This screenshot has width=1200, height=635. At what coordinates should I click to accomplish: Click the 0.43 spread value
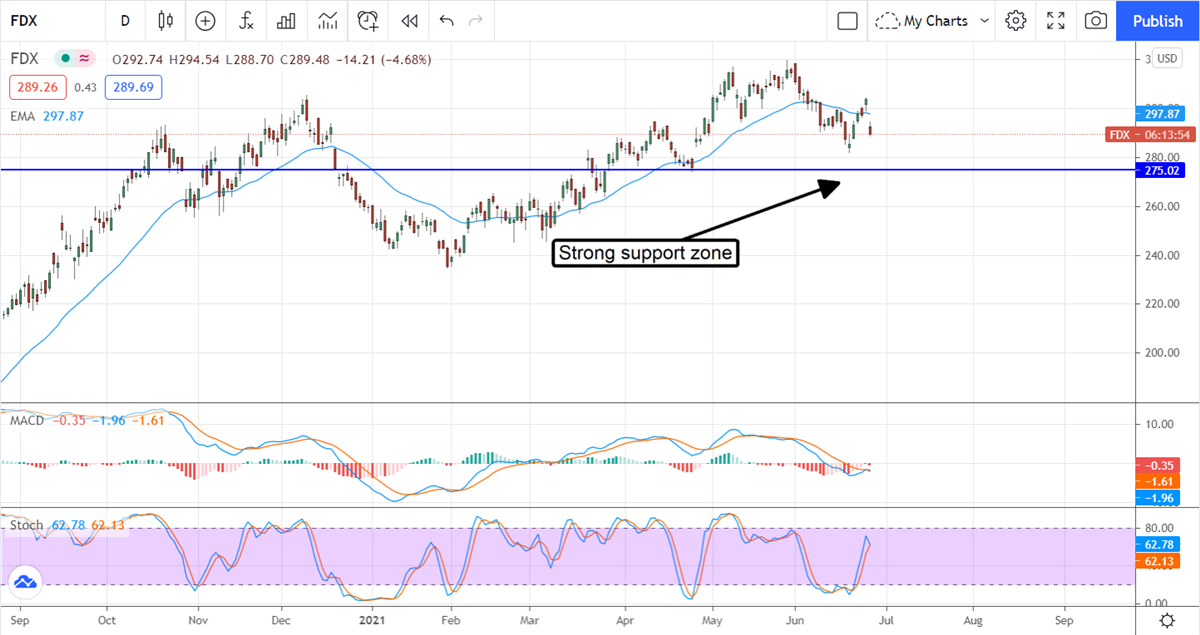click(x=85, y=88)
